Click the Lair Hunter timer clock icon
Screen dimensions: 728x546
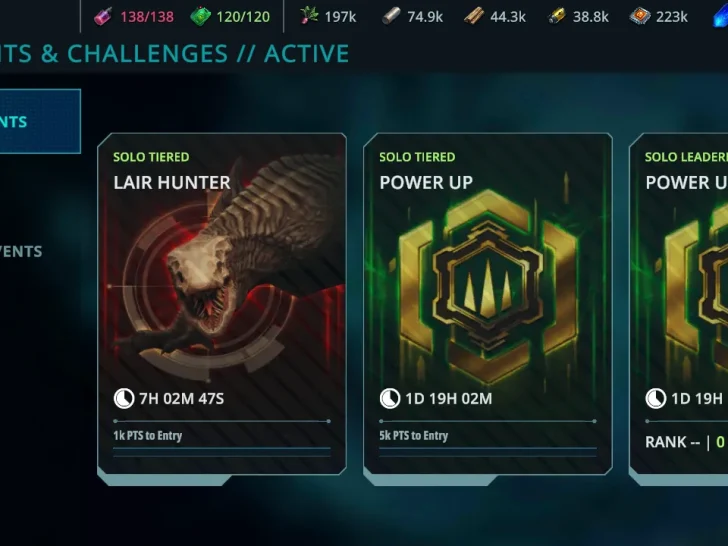[x=124, y=398]
